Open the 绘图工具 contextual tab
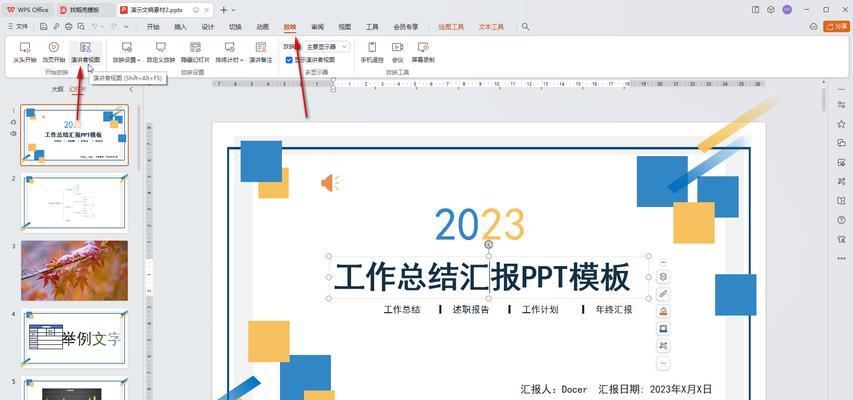Image resolution: width=853 pixels, height=400 pixels. click(x=451, y=27)
